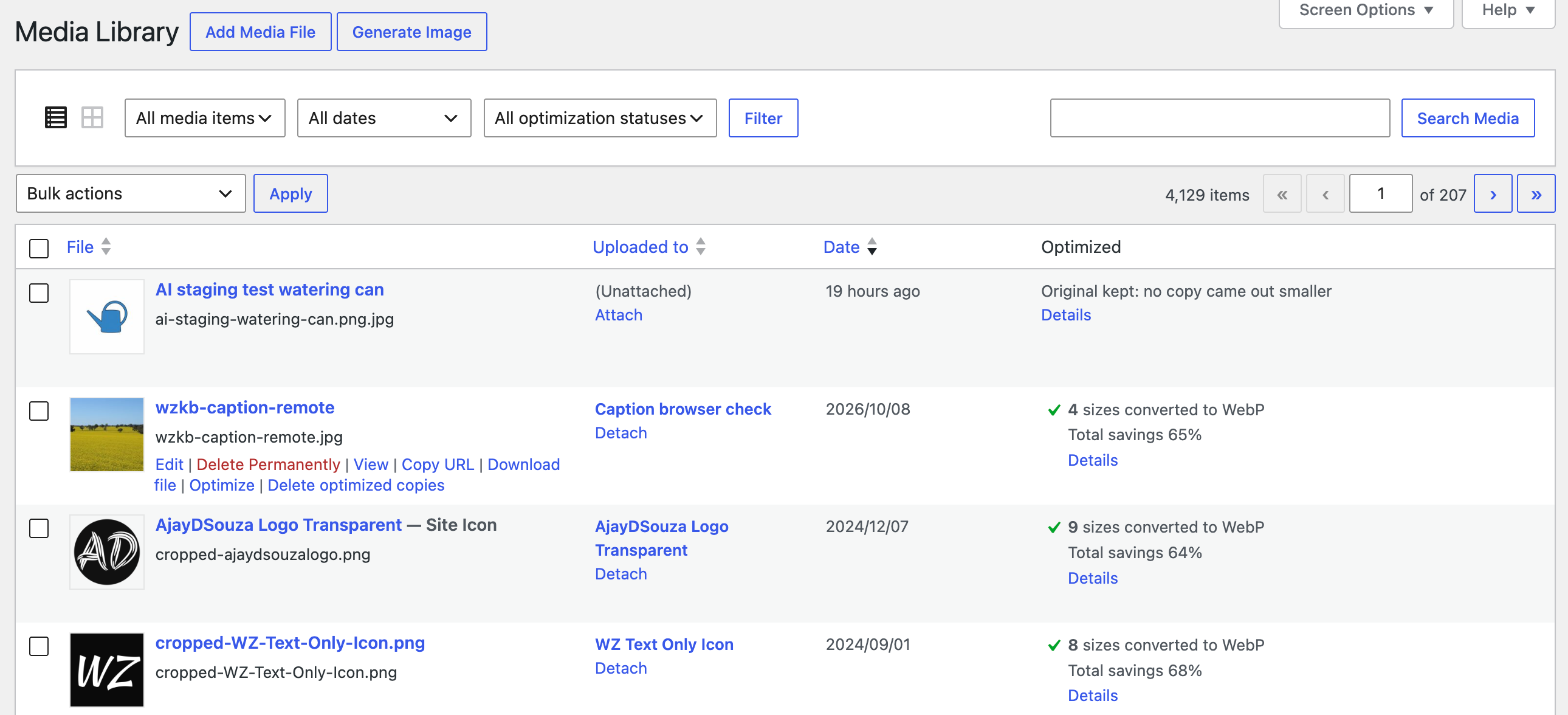Open cropped-WZ-Text-Only-Icon.png title link
The height and width of the screenshot is (715, 1568).
pos(290,643)
